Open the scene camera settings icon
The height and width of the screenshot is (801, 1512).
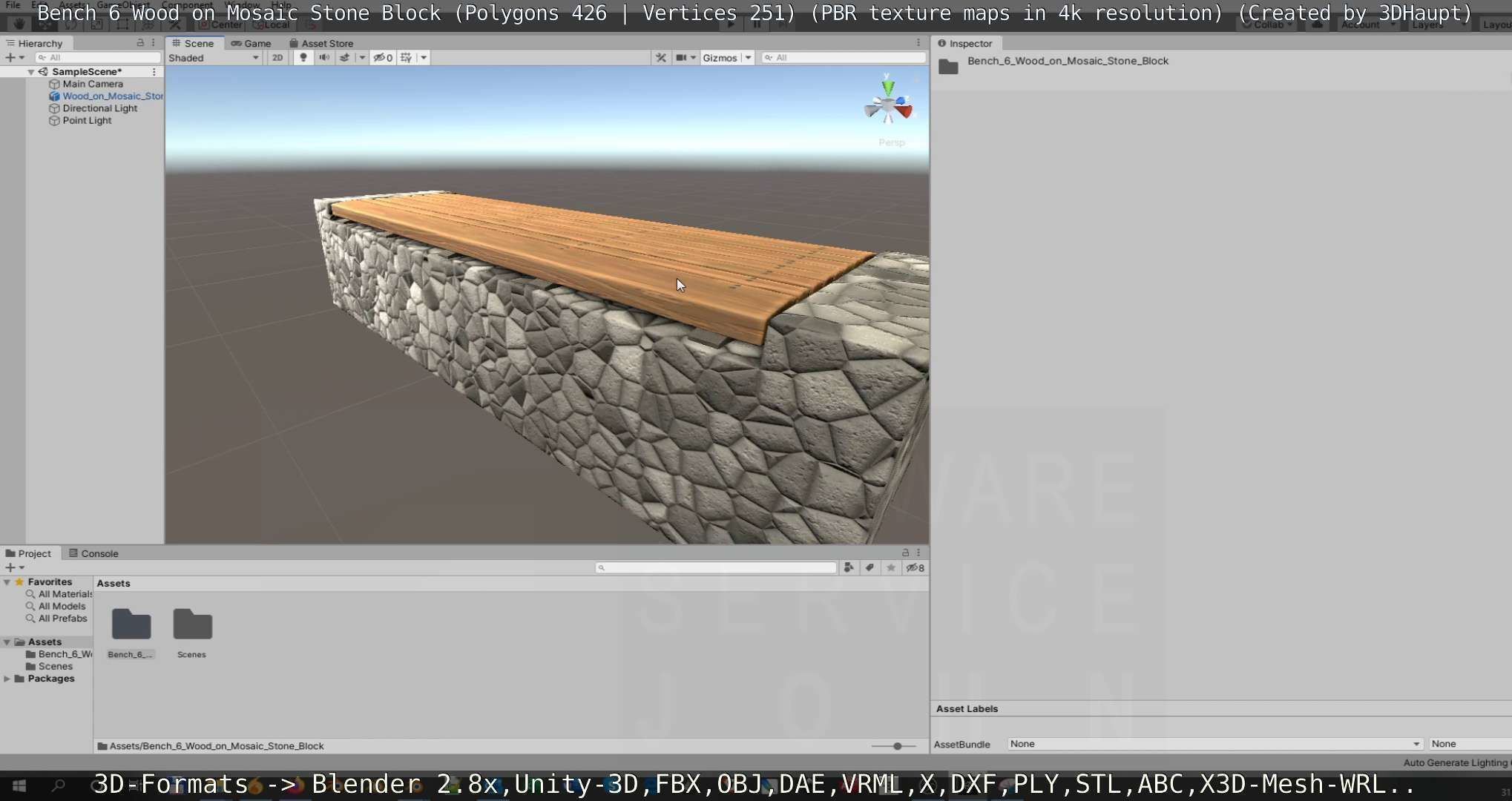pos(681,58)
